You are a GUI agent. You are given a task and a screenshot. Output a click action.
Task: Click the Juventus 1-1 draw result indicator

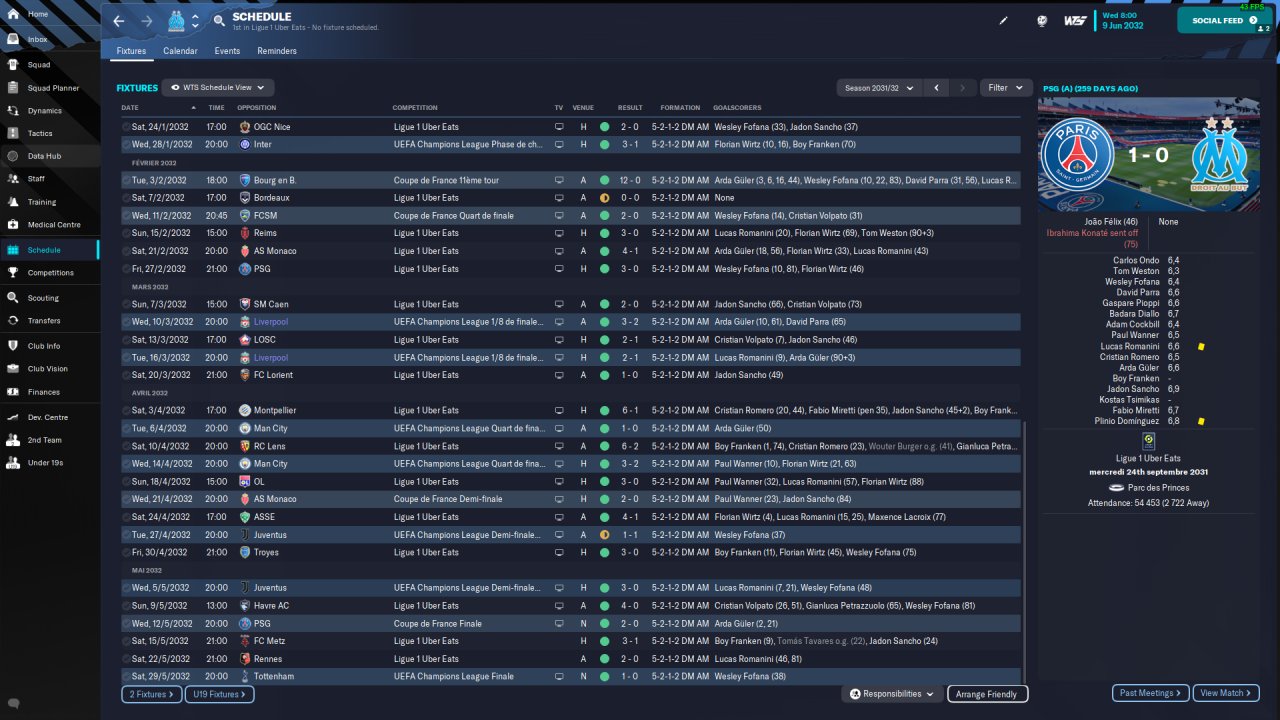point(604,535)
